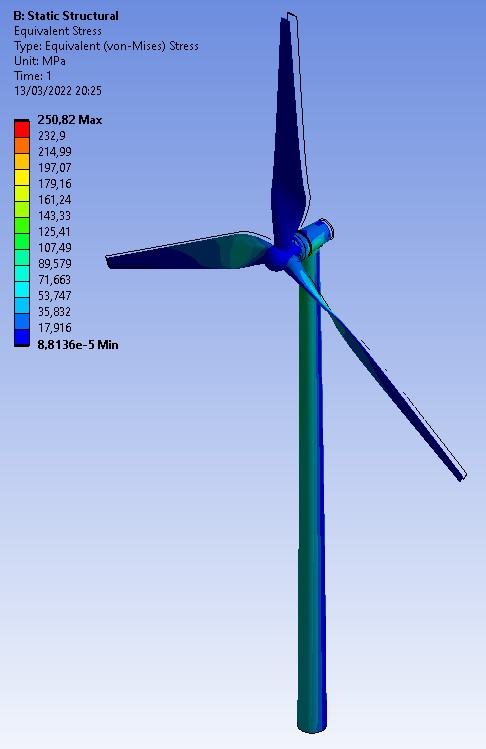Click the yellow band below the 197,07 mark
Viewport: 486px width, 749px height.
22,177
